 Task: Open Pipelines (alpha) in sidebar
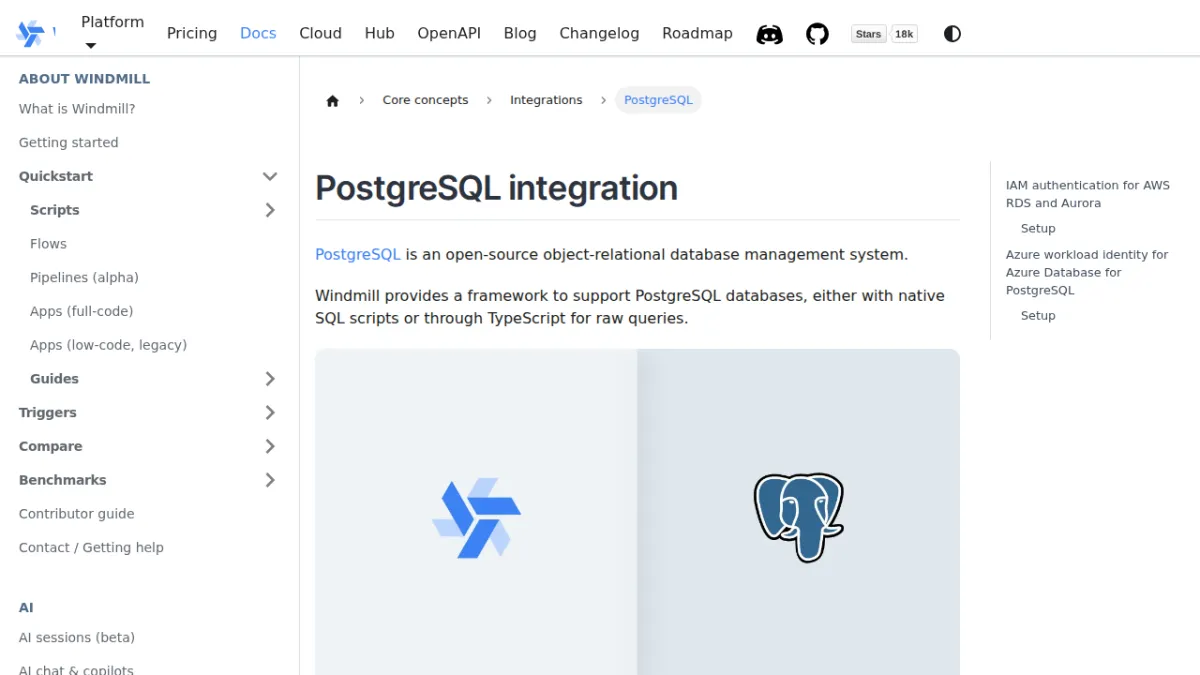tap(84, 278)
